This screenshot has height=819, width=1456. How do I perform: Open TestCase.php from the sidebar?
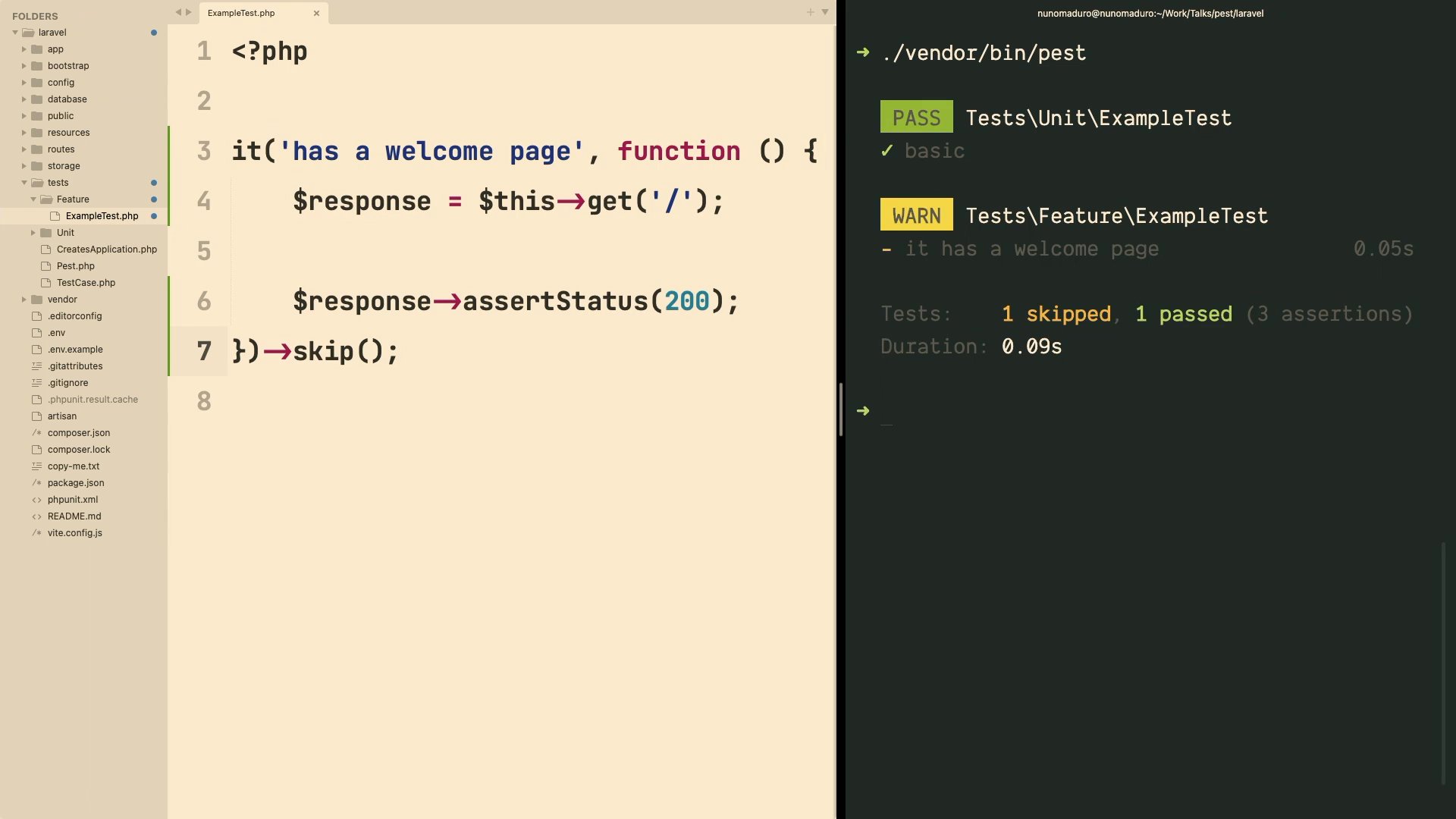click(86, 283)
